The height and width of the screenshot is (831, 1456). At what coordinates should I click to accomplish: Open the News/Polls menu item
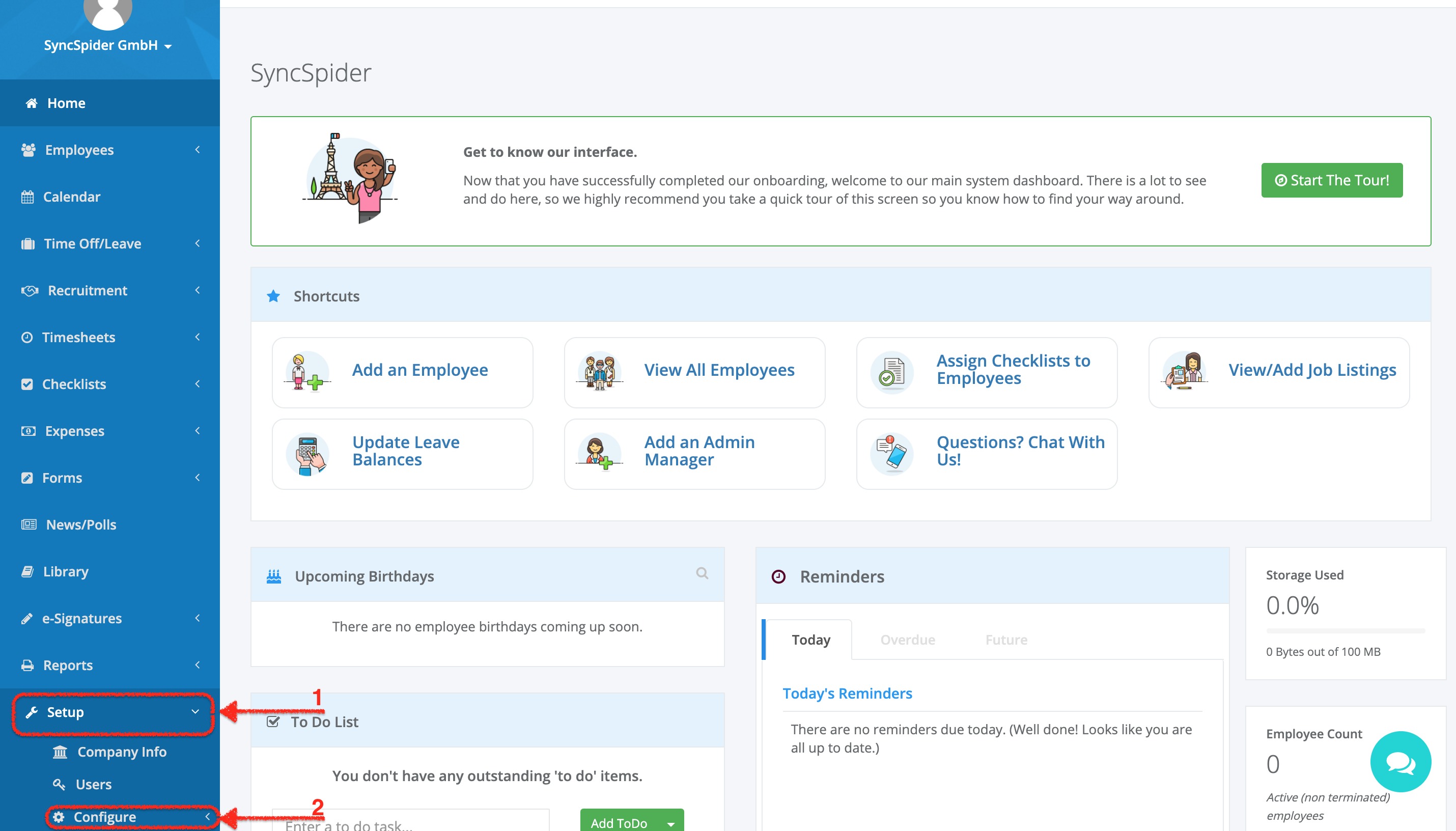(x=109, y=524)
